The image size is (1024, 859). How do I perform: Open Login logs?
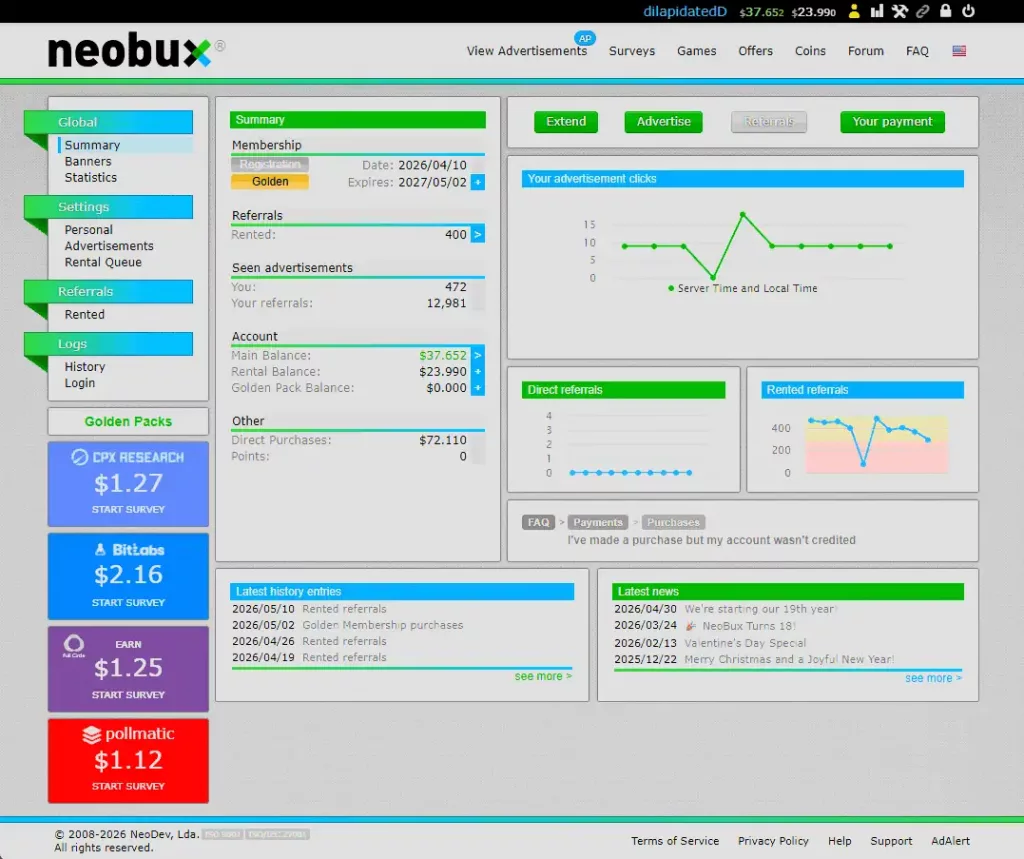click(80, 383)
